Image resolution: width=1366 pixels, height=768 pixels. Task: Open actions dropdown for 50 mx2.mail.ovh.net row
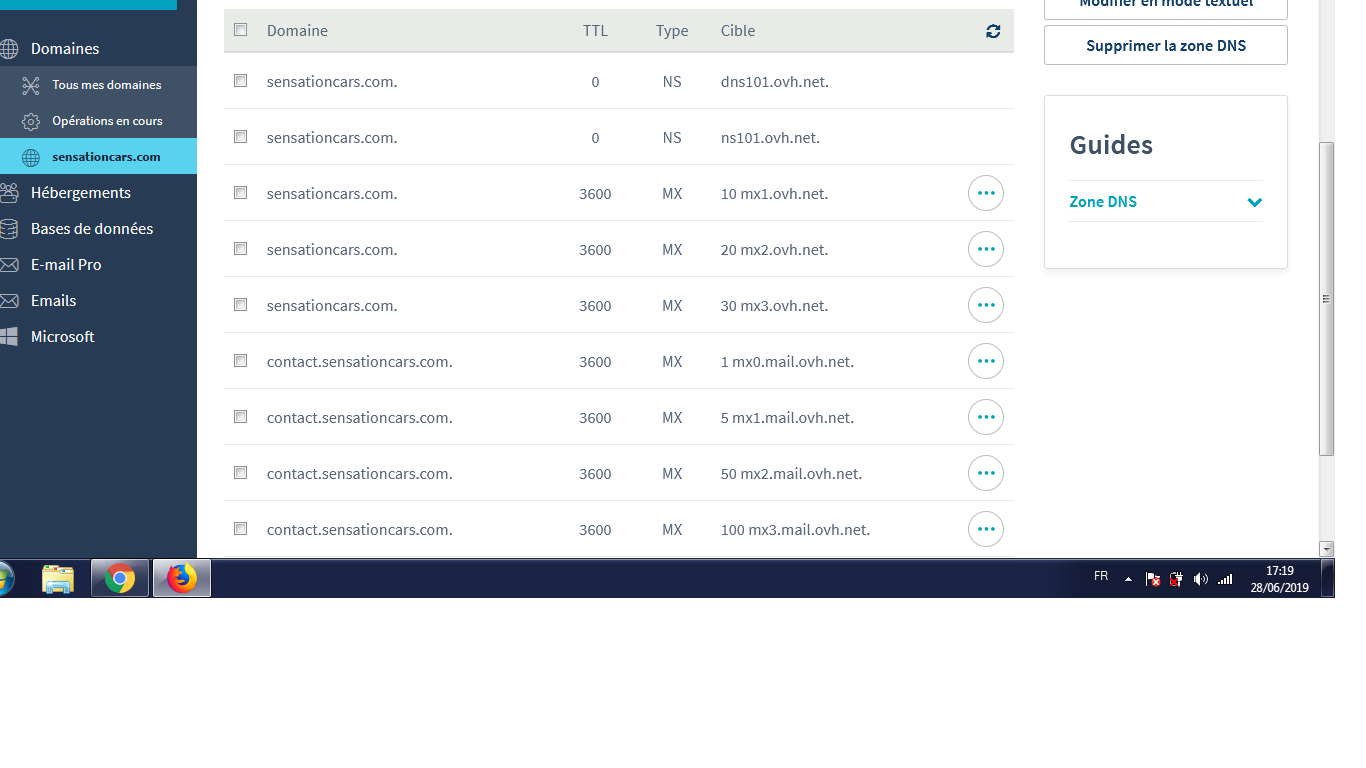tap(985, 473)
